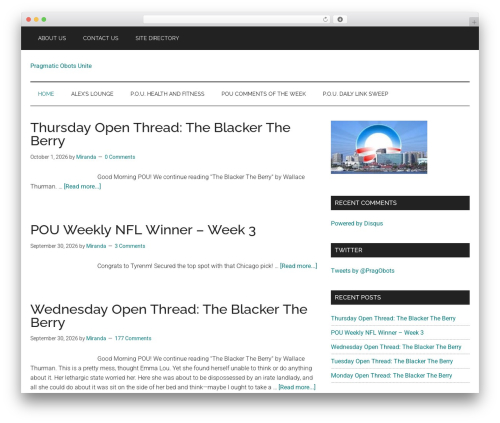Click the yellow minimize window dot
Screen dimensions: 500x423
coord(36,19)
